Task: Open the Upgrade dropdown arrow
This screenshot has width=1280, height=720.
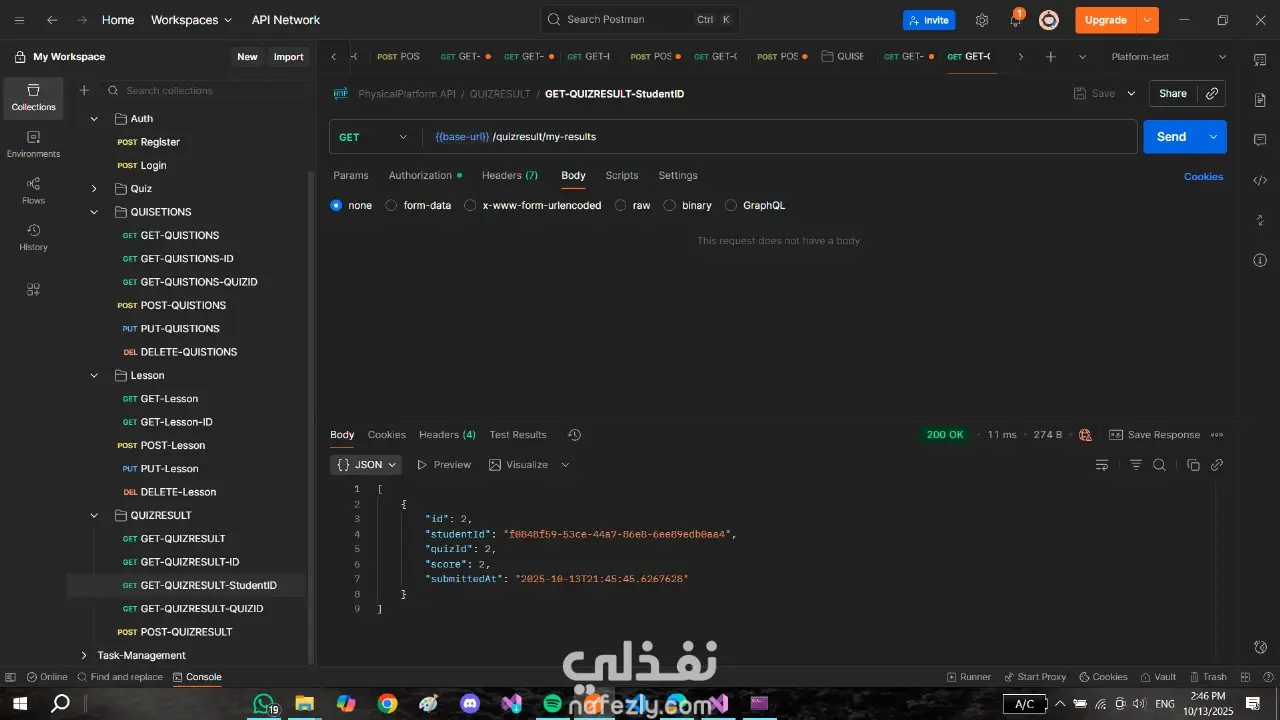Action: pyautogui.click(x=1148, y=20)
